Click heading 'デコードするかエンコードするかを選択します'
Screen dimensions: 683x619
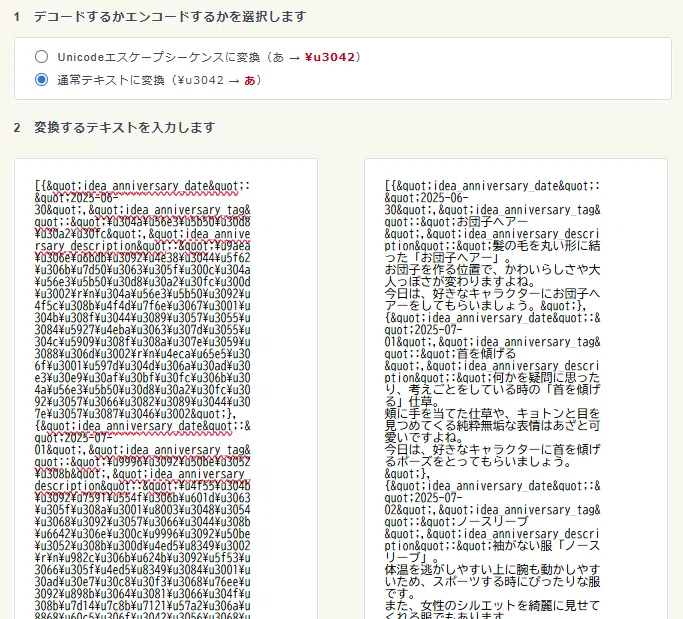tap(170, 17)
